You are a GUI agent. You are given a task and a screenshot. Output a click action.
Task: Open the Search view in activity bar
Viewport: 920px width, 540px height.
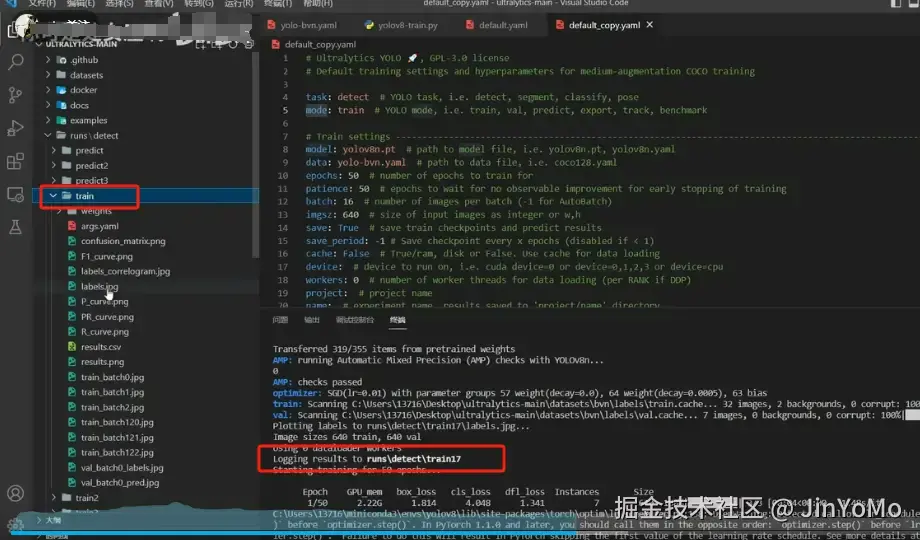point(16,62)
